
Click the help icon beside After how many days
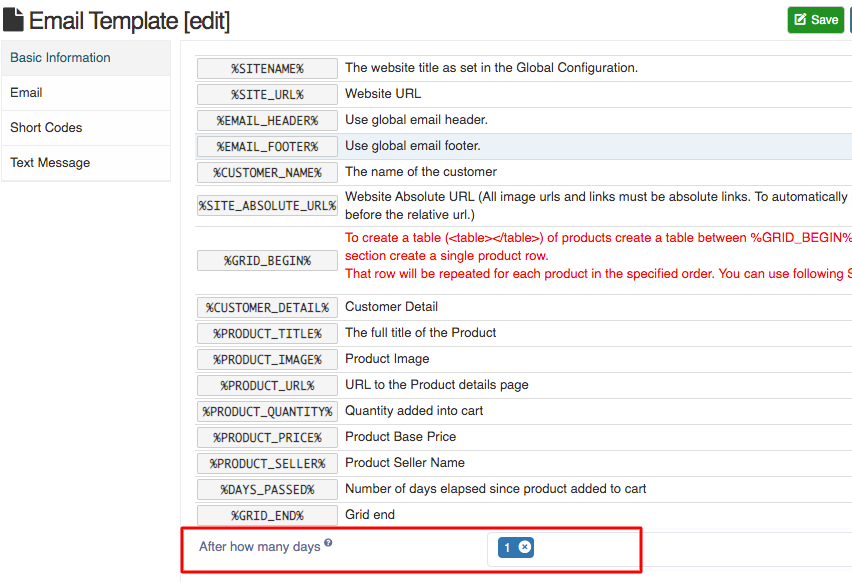tap(328, 542)
